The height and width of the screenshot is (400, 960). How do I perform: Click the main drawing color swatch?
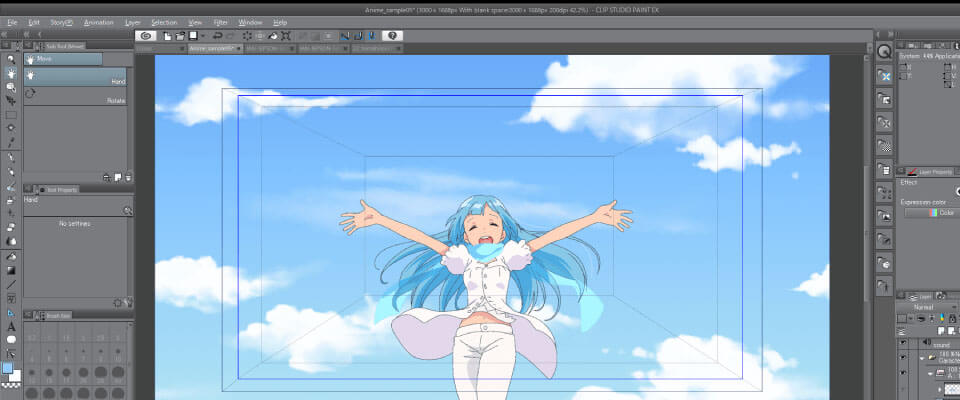[x=7, y=368]
